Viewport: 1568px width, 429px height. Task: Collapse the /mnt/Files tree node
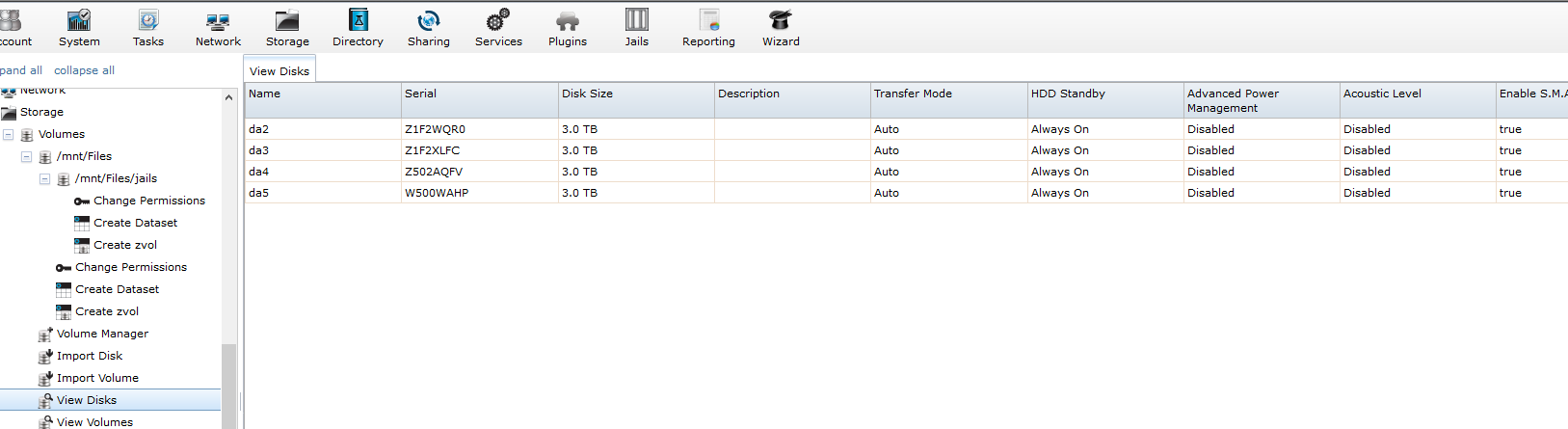[26, 156]
